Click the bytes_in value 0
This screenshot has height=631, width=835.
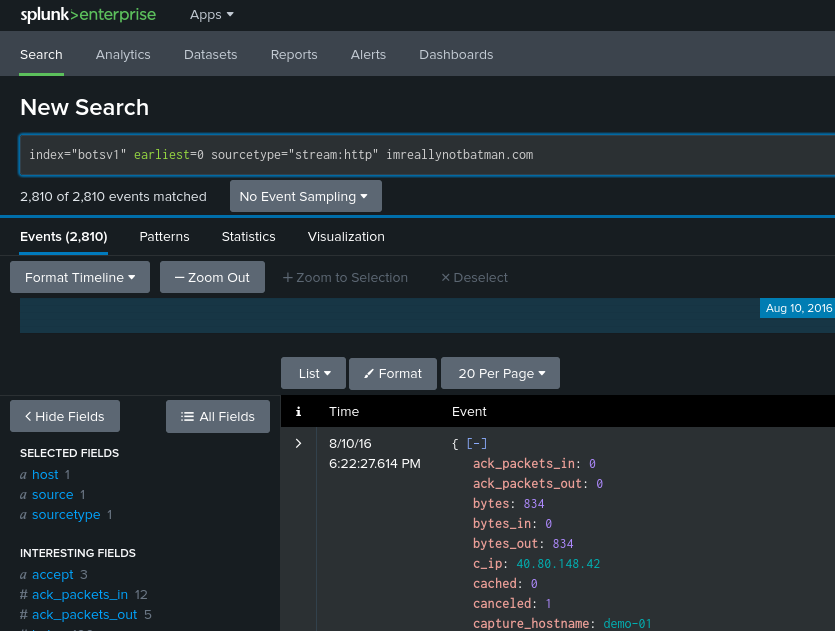tap(549, 523)
